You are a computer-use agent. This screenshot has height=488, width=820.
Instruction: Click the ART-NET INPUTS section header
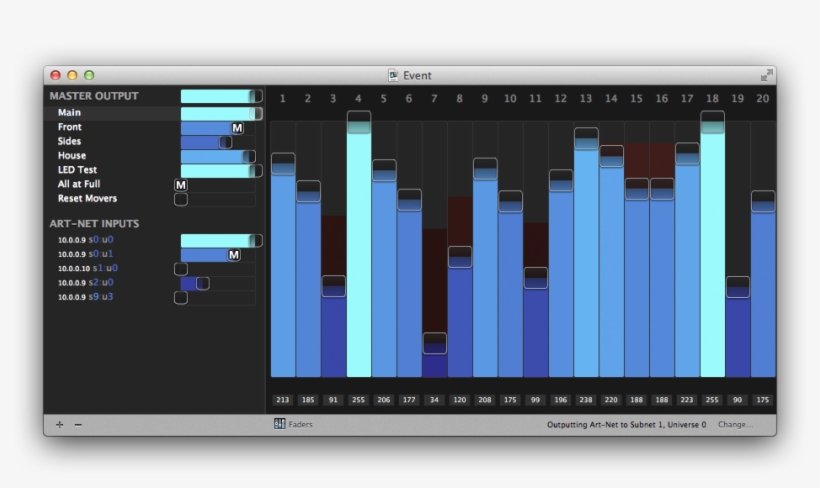95,224
